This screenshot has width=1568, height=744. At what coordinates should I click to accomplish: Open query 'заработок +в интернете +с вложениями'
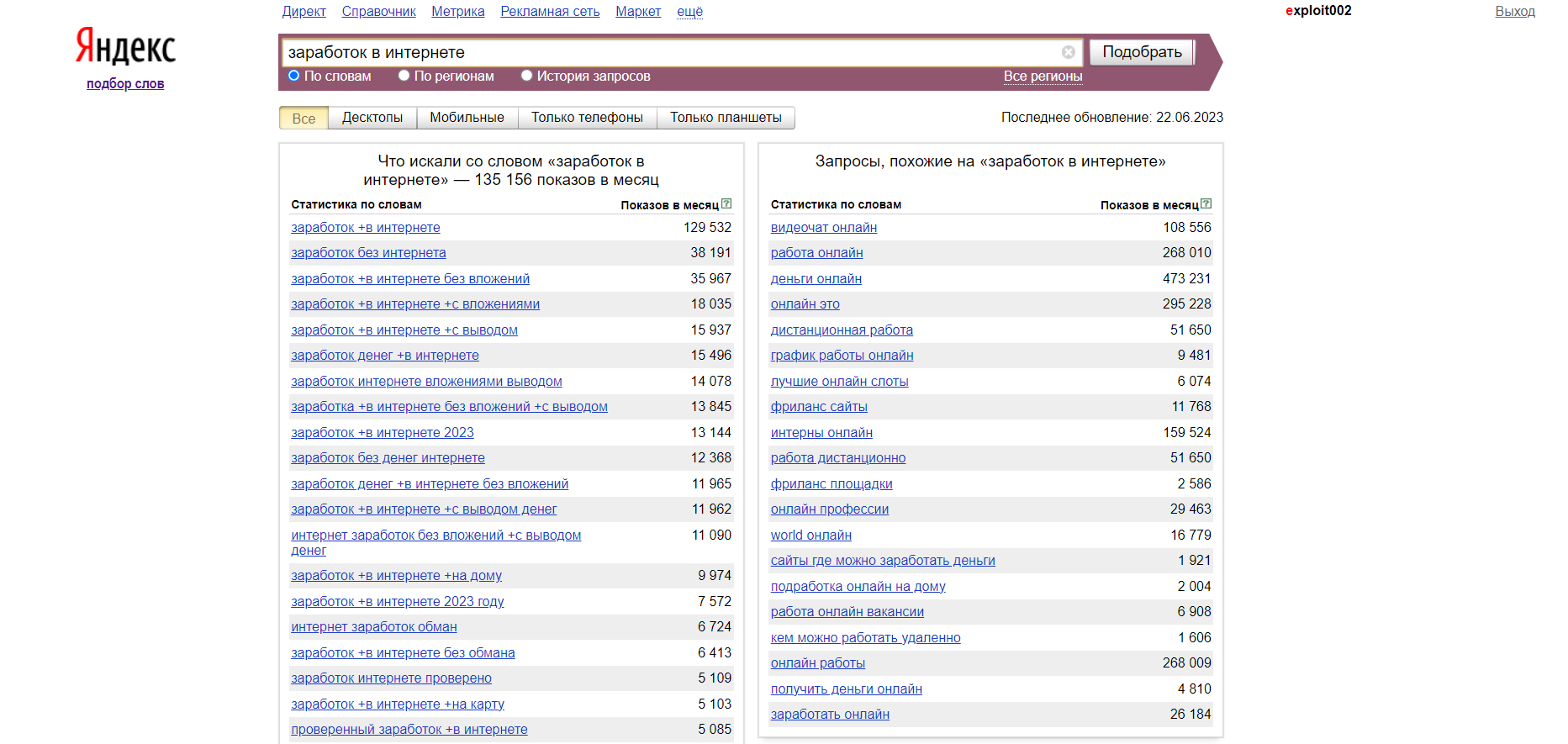point(415,304)
